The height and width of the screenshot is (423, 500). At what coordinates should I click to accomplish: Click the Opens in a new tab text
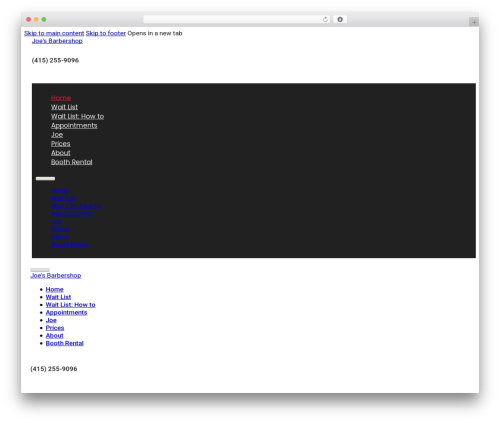tap(155, 33)
